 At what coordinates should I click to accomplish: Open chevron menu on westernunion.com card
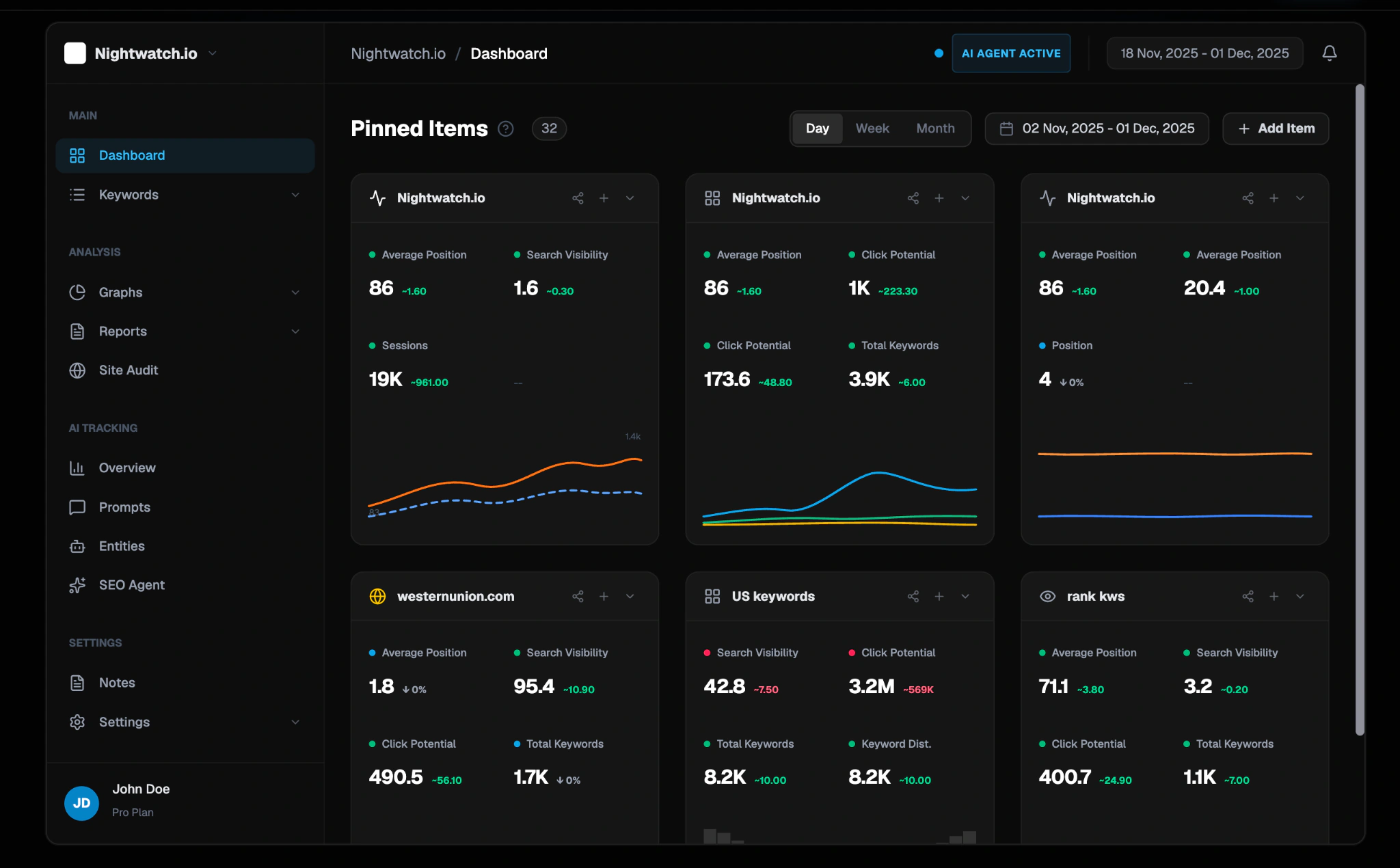click(x=630, y=596)
